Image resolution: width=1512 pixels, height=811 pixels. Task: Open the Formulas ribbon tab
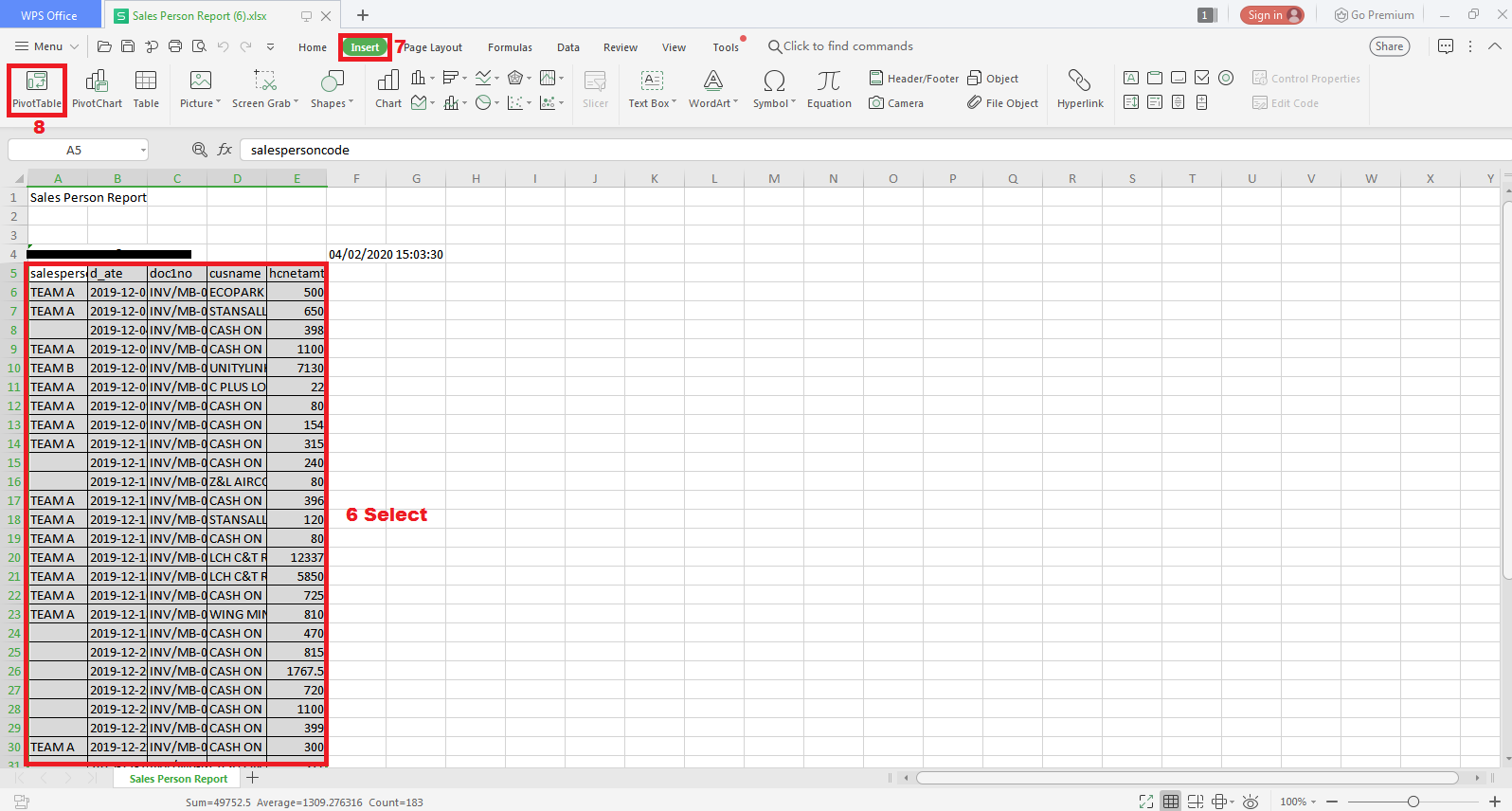click(x=510, y=47)
